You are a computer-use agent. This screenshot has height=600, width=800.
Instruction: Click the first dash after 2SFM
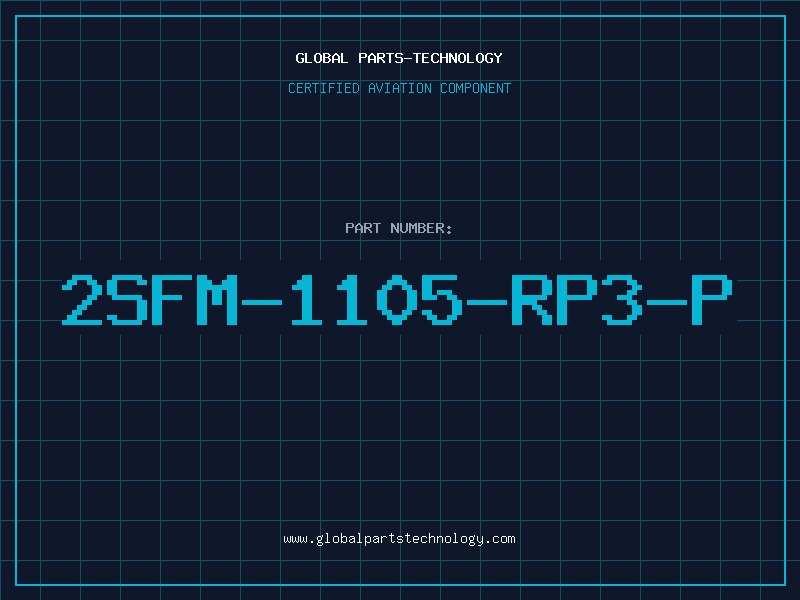(x=262, y=303)
